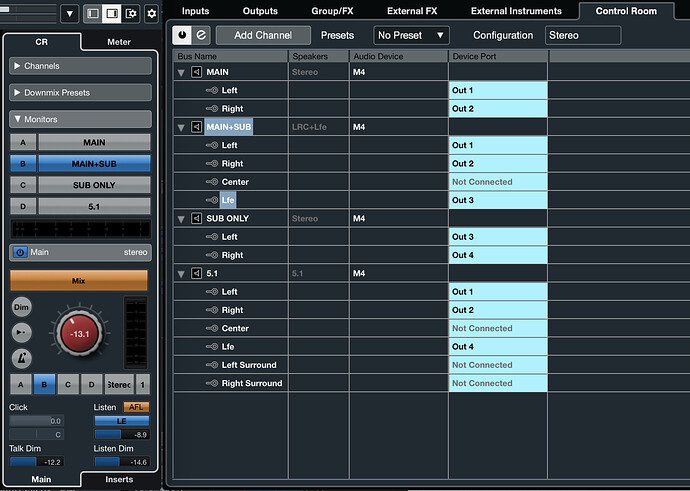690x491 pixels.
Task: Open the External FX tab
Action: coord(412,11)
